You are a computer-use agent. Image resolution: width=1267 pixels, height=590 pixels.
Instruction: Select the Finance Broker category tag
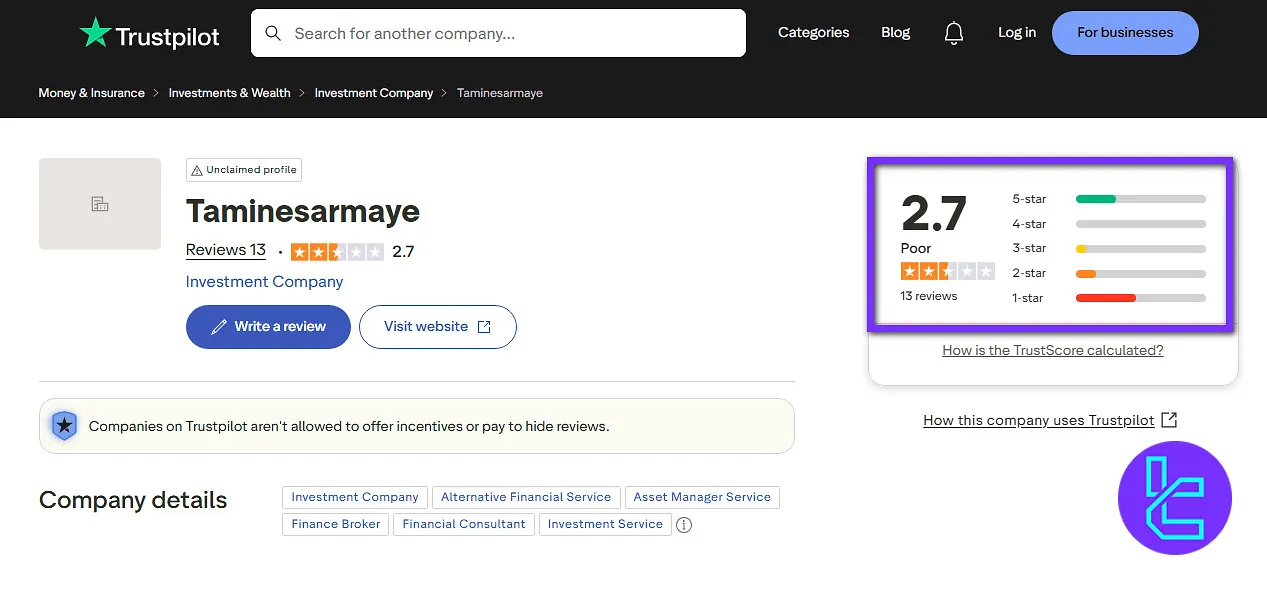pos(336,524)
